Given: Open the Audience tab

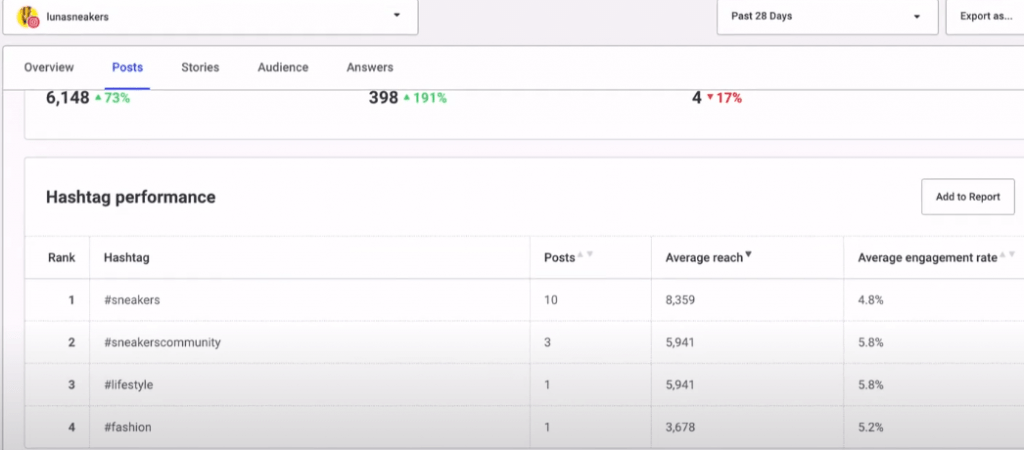Looking at the screenshot, I should (283, 67).
